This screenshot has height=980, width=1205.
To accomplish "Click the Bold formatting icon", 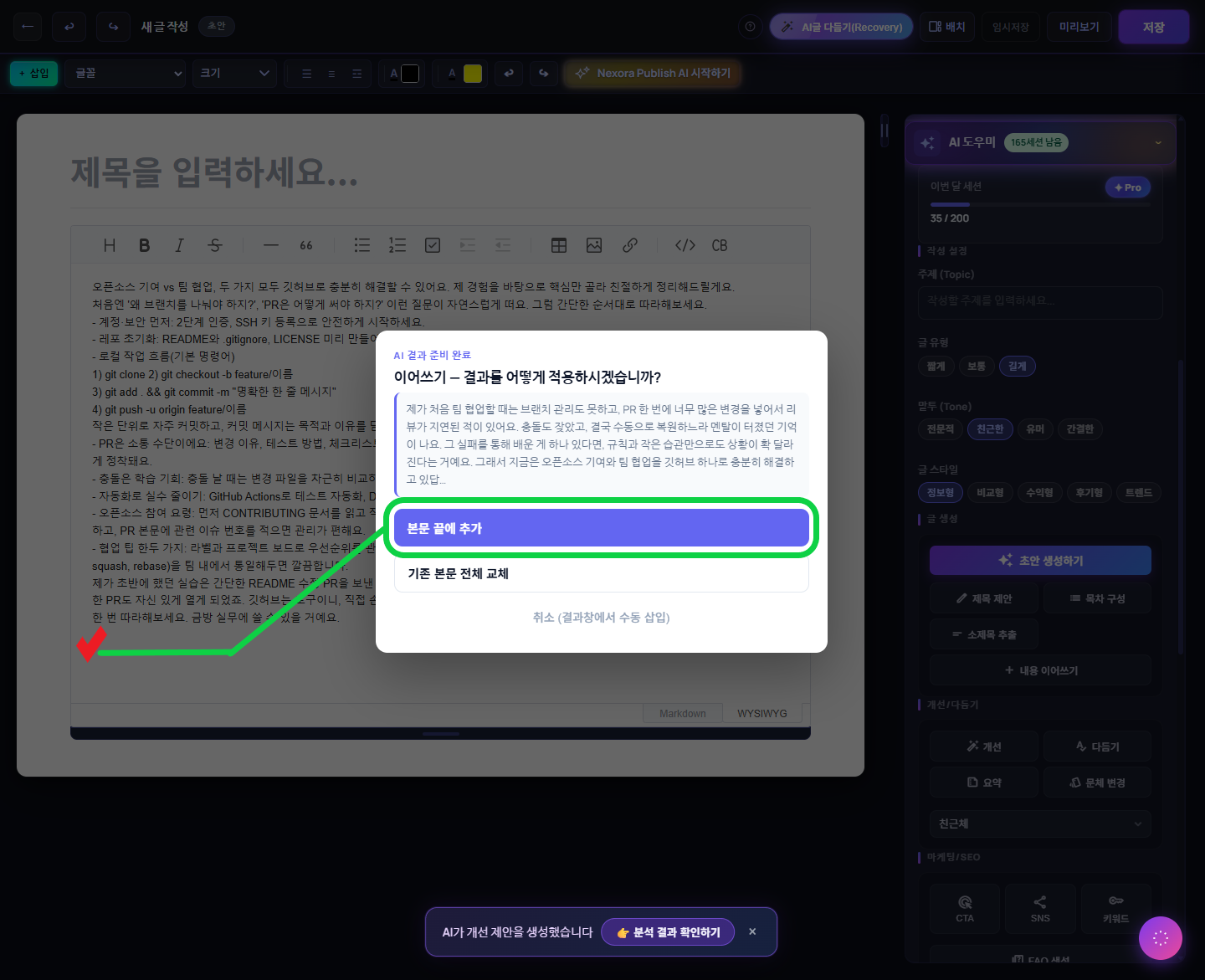I will coord(144,245).
